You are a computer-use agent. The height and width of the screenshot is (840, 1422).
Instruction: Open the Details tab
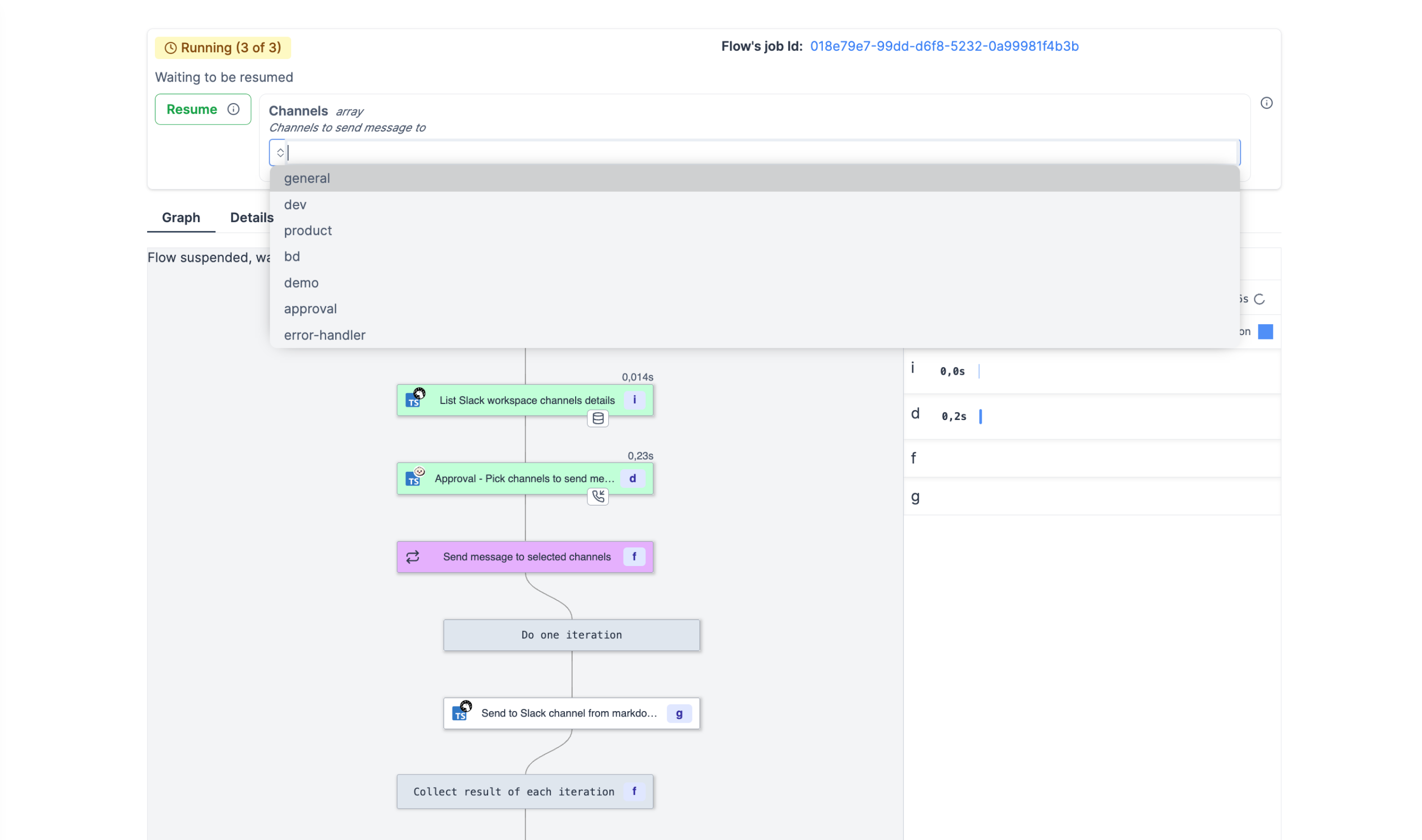click(252, 218)
